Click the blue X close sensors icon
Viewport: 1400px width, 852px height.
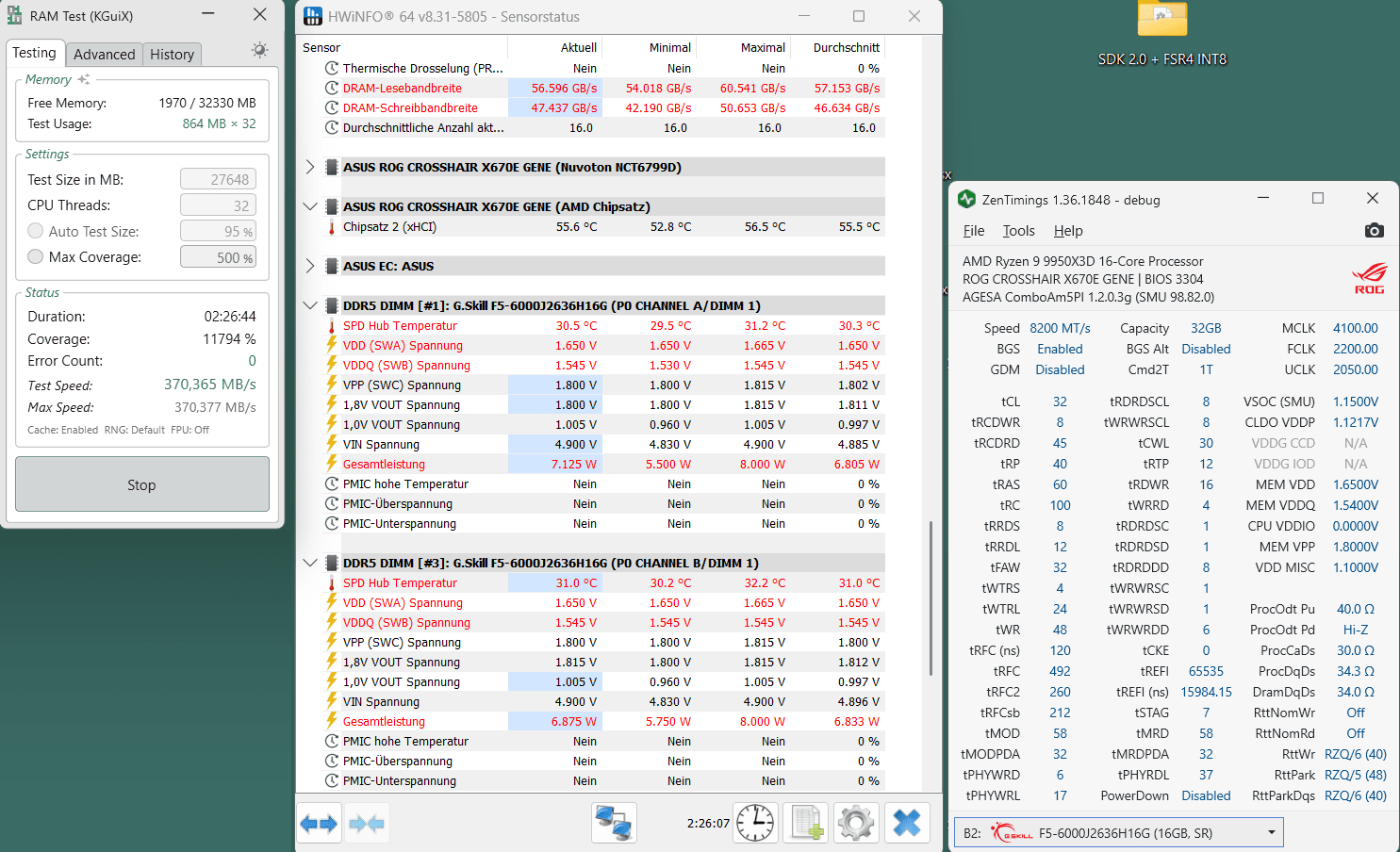coord(907,824)
